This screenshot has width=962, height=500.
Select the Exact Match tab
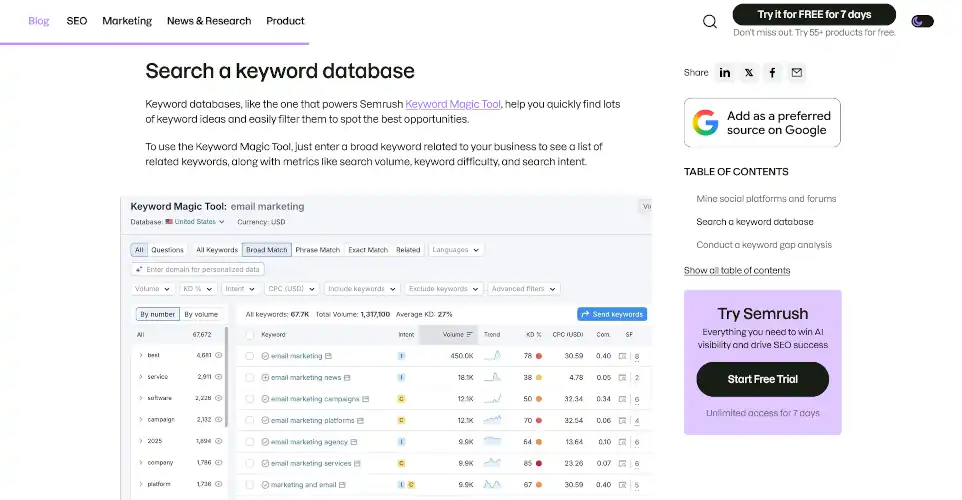tap(368, 250)
